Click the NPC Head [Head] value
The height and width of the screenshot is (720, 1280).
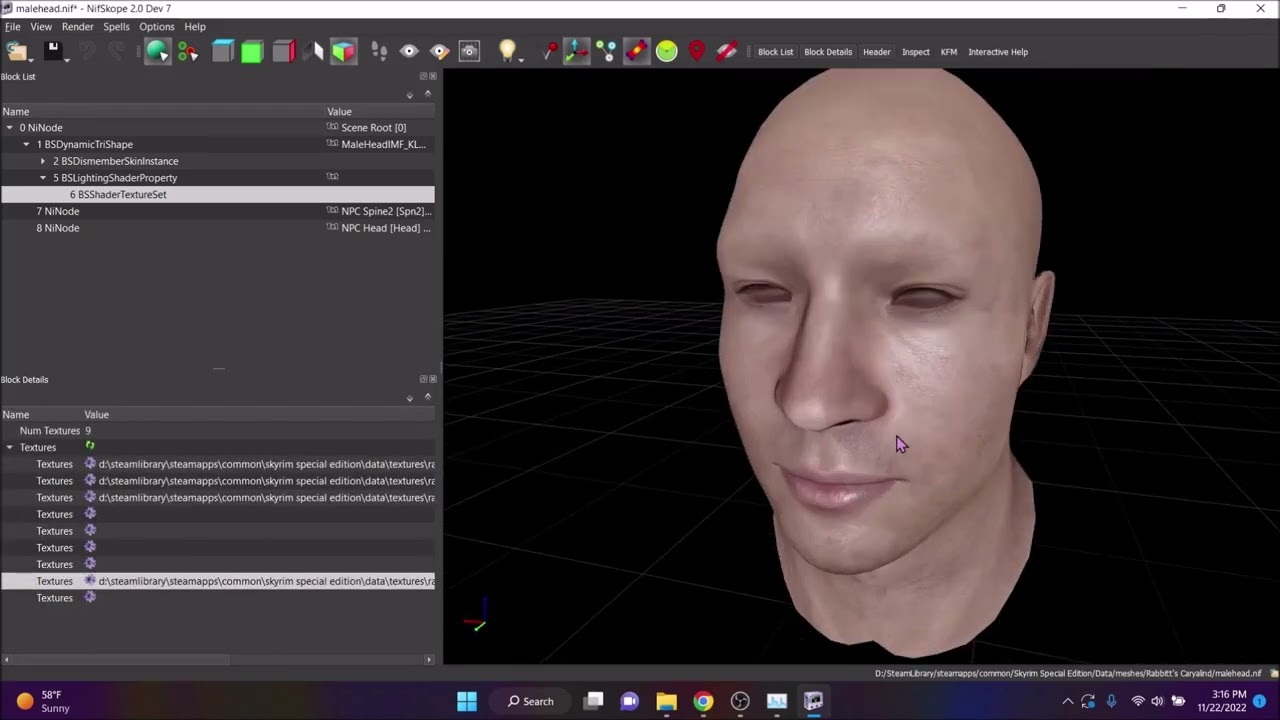pyautogui.click(x=386, y=228)
